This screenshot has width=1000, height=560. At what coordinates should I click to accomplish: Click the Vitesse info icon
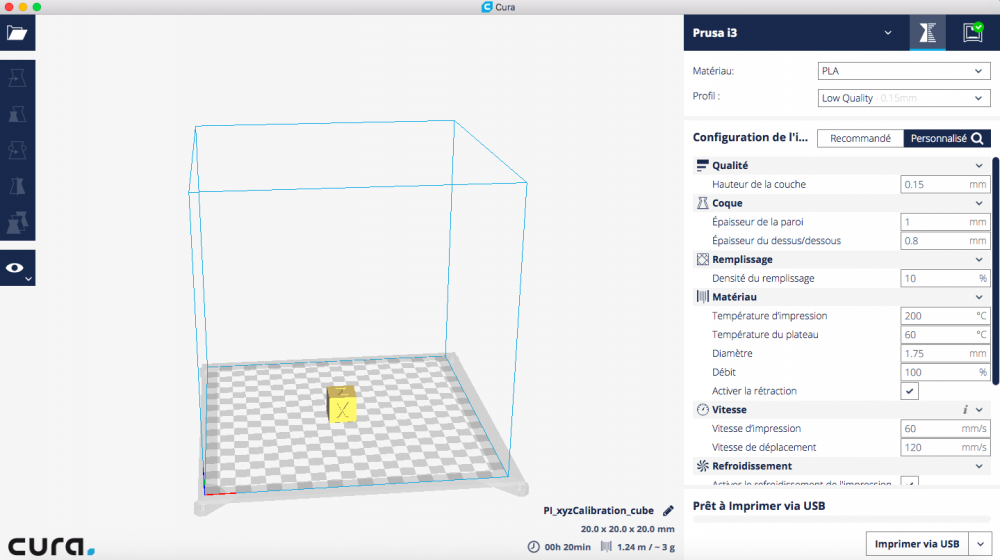point(965,409)
